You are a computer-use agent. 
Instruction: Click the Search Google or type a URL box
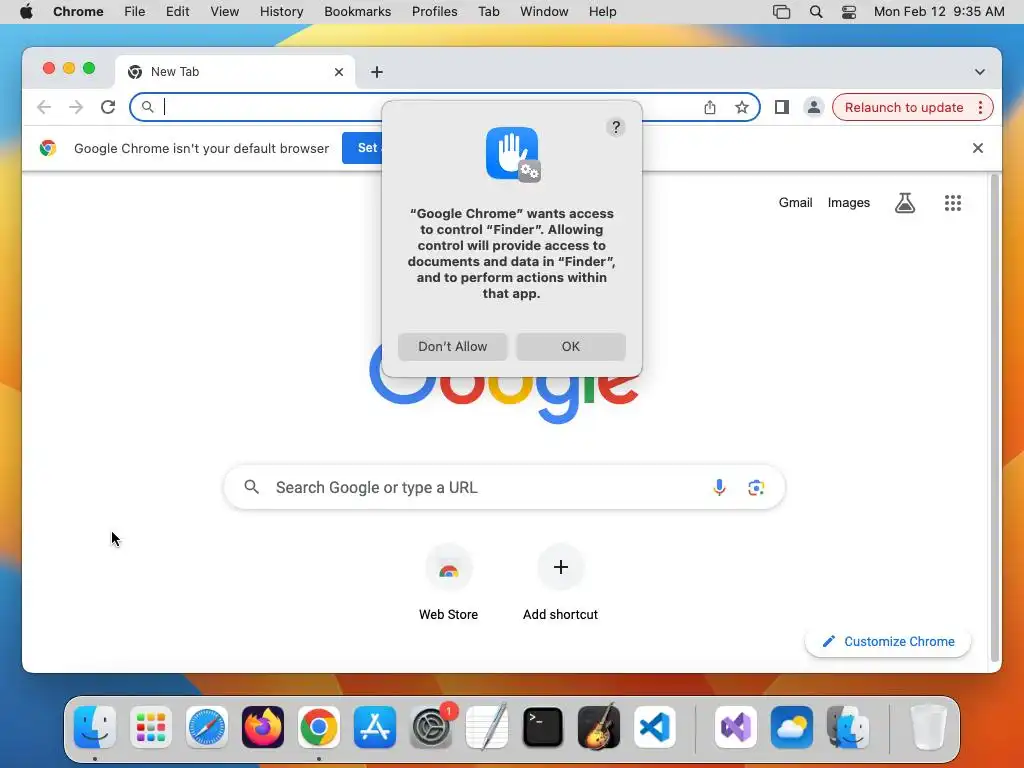504,487
